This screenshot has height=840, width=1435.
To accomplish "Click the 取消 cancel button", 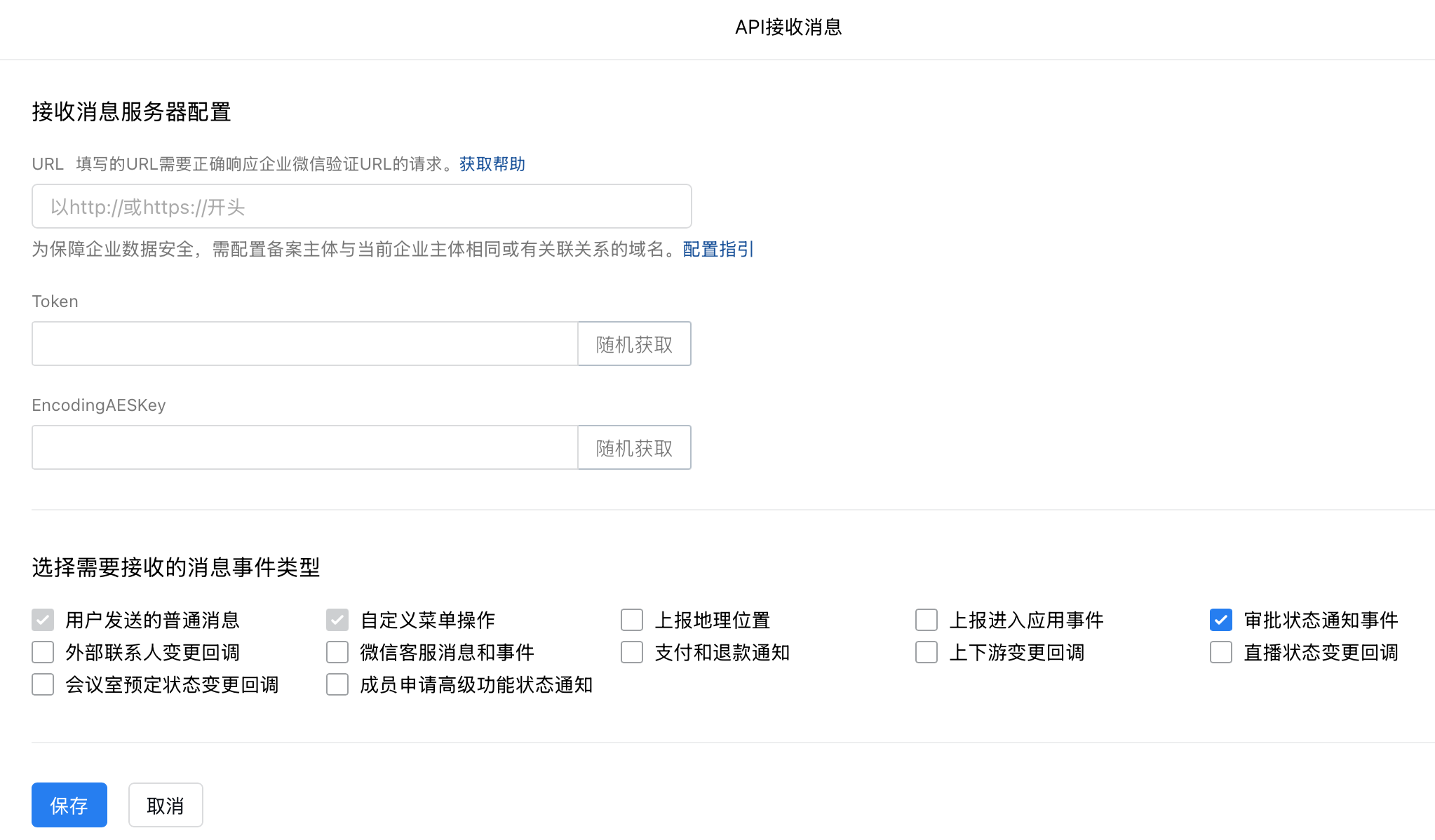I will [166, 805].
